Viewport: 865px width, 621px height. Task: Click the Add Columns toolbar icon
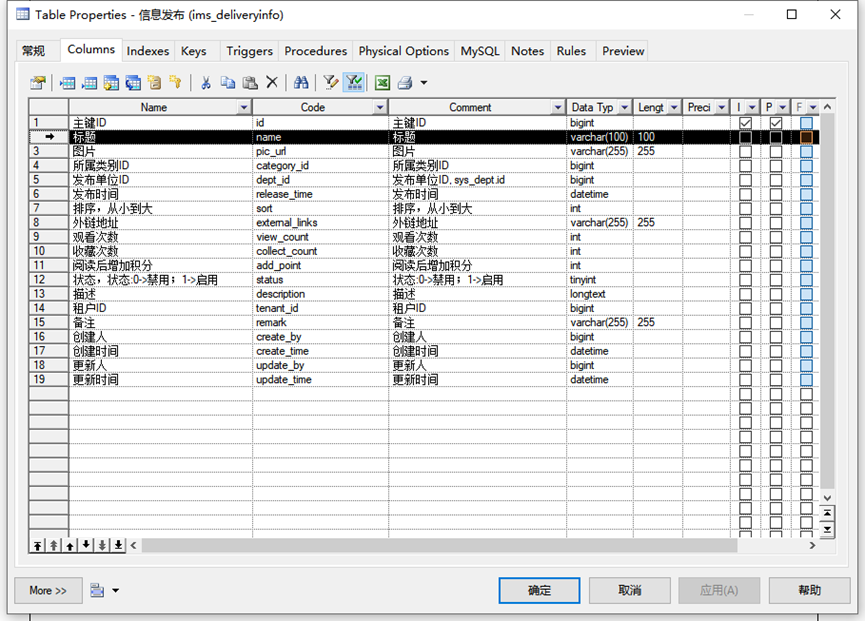(111, 83)
